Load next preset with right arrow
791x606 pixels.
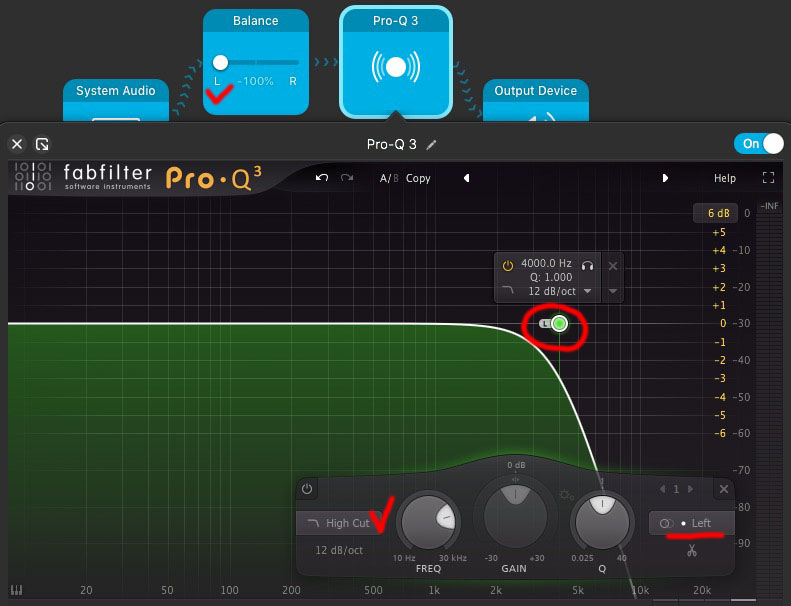pos(665,178)
